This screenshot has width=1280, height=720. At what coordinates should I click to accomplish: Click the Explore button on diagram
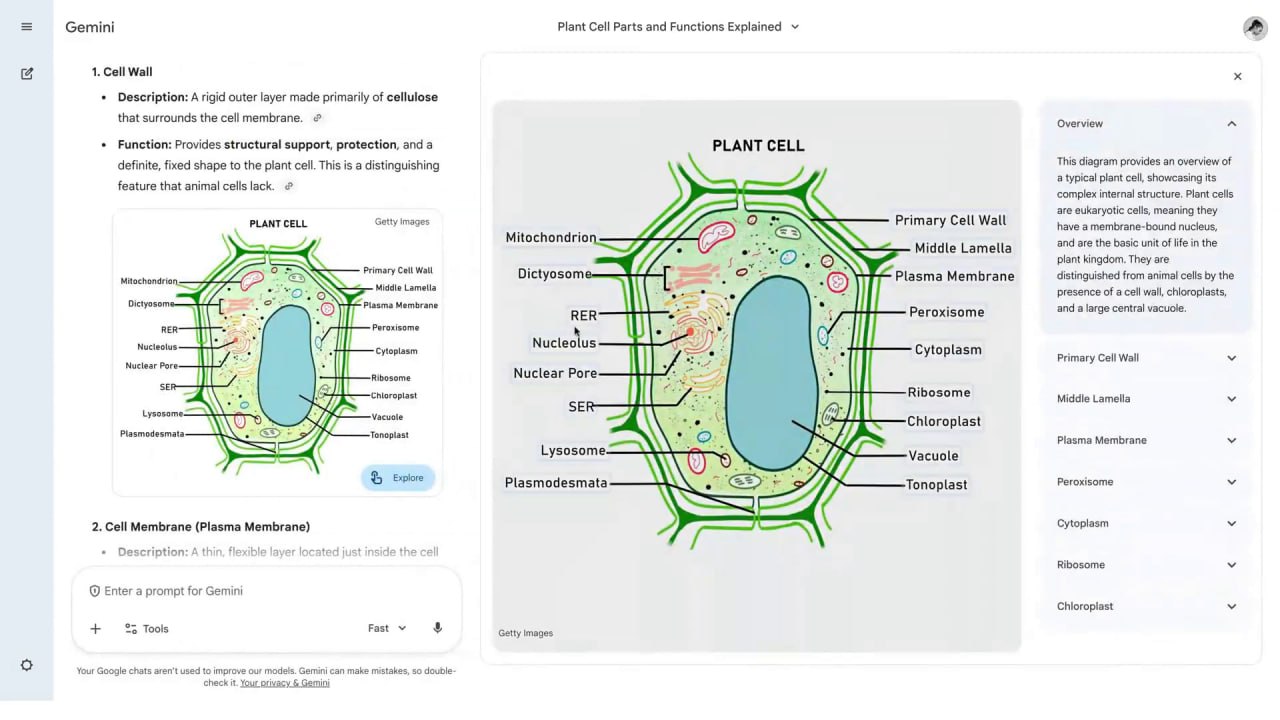398,478
